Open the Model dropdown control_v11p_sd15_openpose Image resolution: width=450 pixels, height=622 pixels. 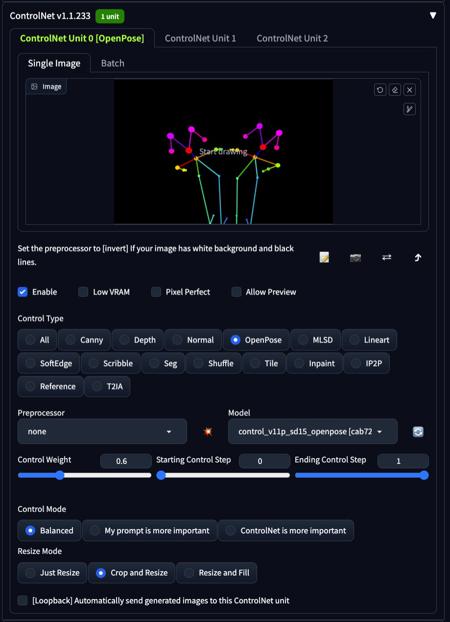coord(312,431)
